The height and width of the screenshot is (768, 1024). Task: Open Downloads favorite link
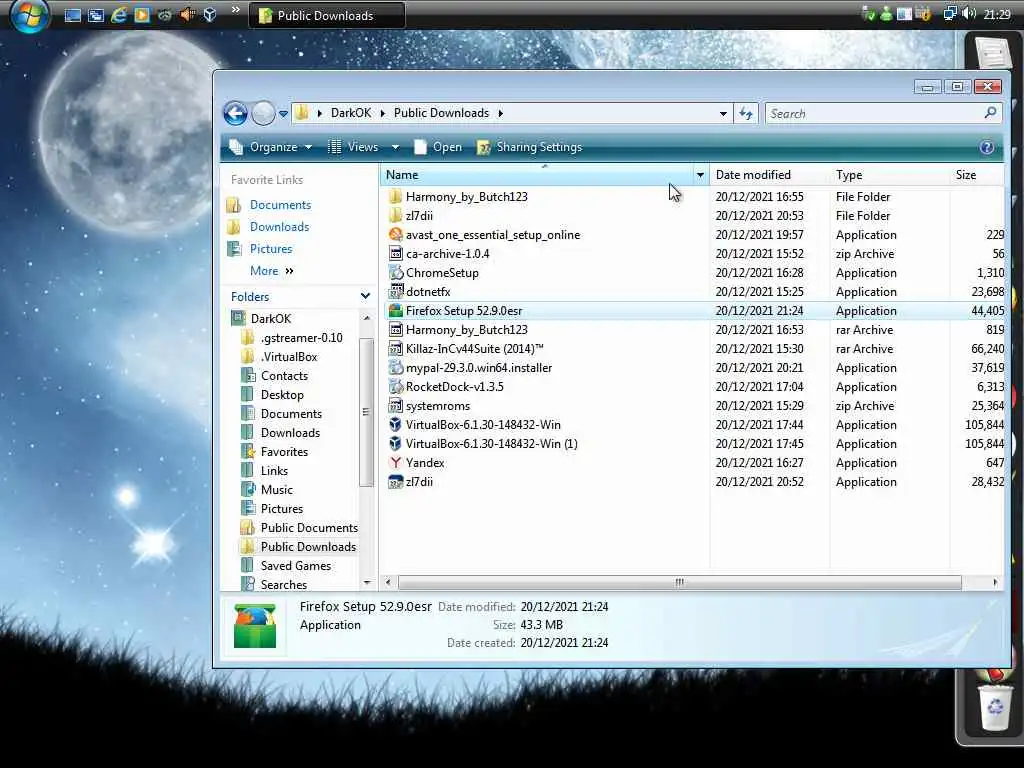coord(280,227)
